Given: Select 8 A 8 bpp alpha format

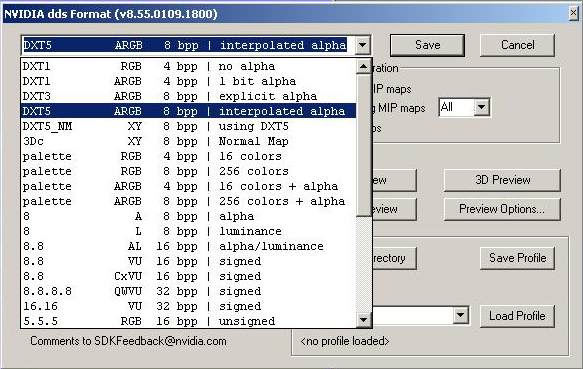Looking at the screenshot, I should click(189, 216).
